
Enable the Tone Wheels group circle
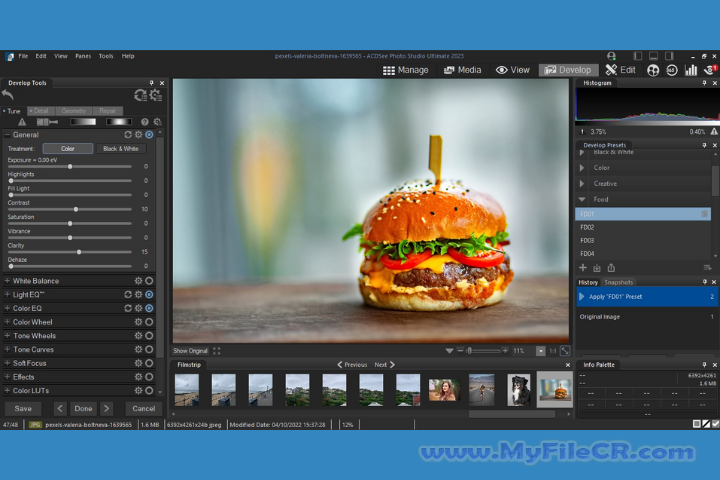coord(149,336)
